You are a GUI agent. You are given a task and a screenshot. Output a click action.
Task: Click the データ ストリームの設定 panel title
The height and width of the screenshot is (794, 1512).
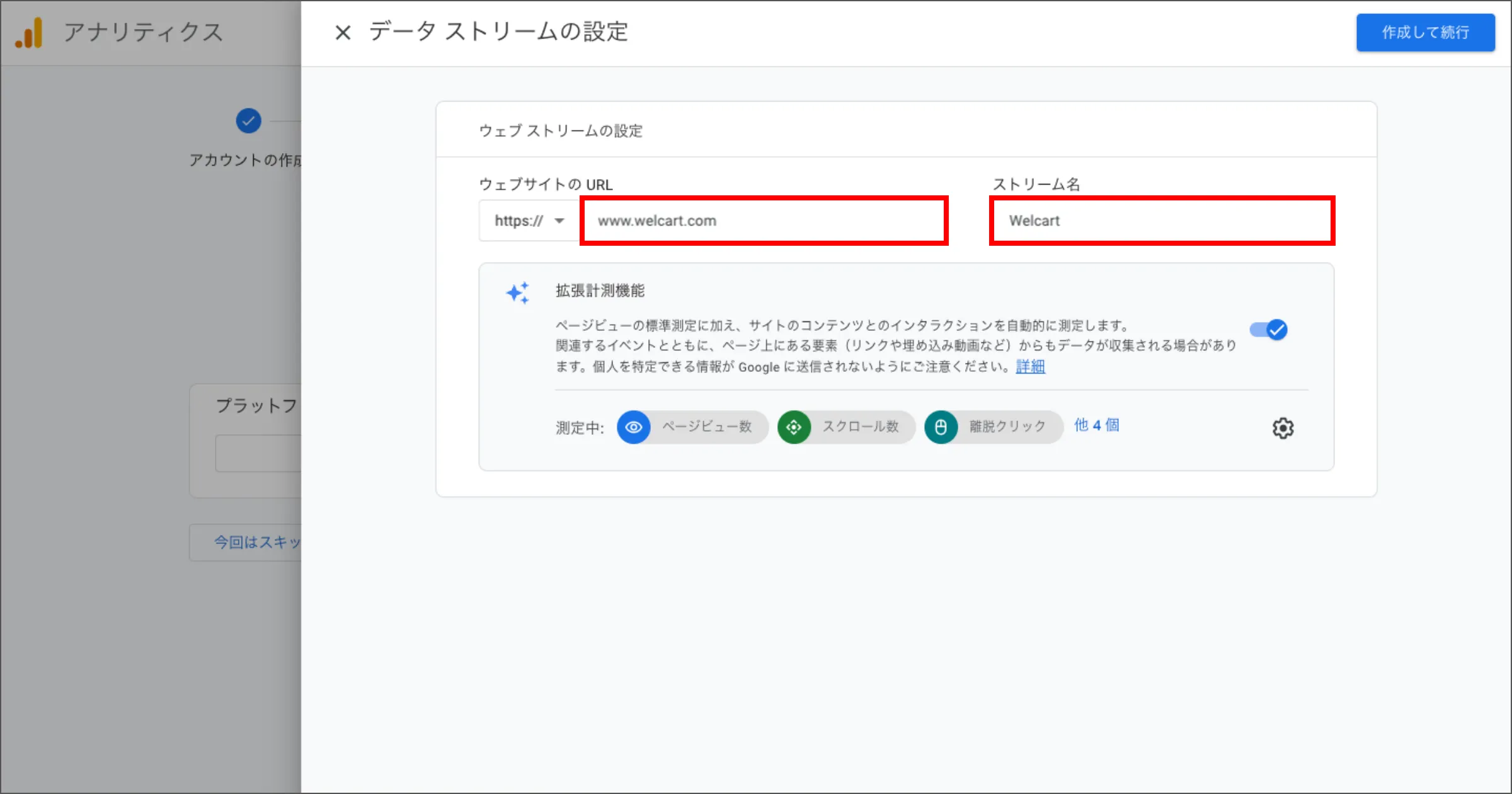[498, 32]
